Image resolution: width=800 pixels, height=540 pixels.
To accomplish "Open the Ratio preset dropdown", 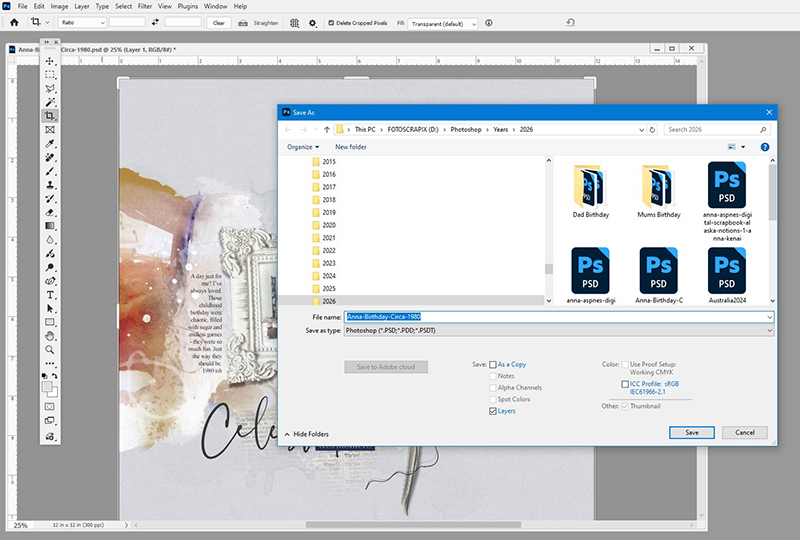I will (x=83, y=22).
